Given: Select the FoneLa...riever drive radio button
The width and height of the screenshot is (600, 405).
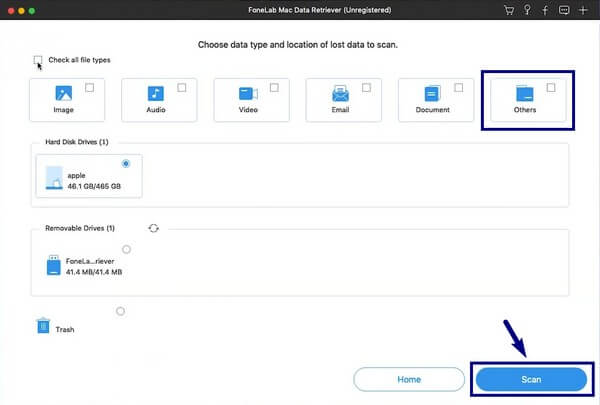Looking at the screenshot, I should pos(126,250).
